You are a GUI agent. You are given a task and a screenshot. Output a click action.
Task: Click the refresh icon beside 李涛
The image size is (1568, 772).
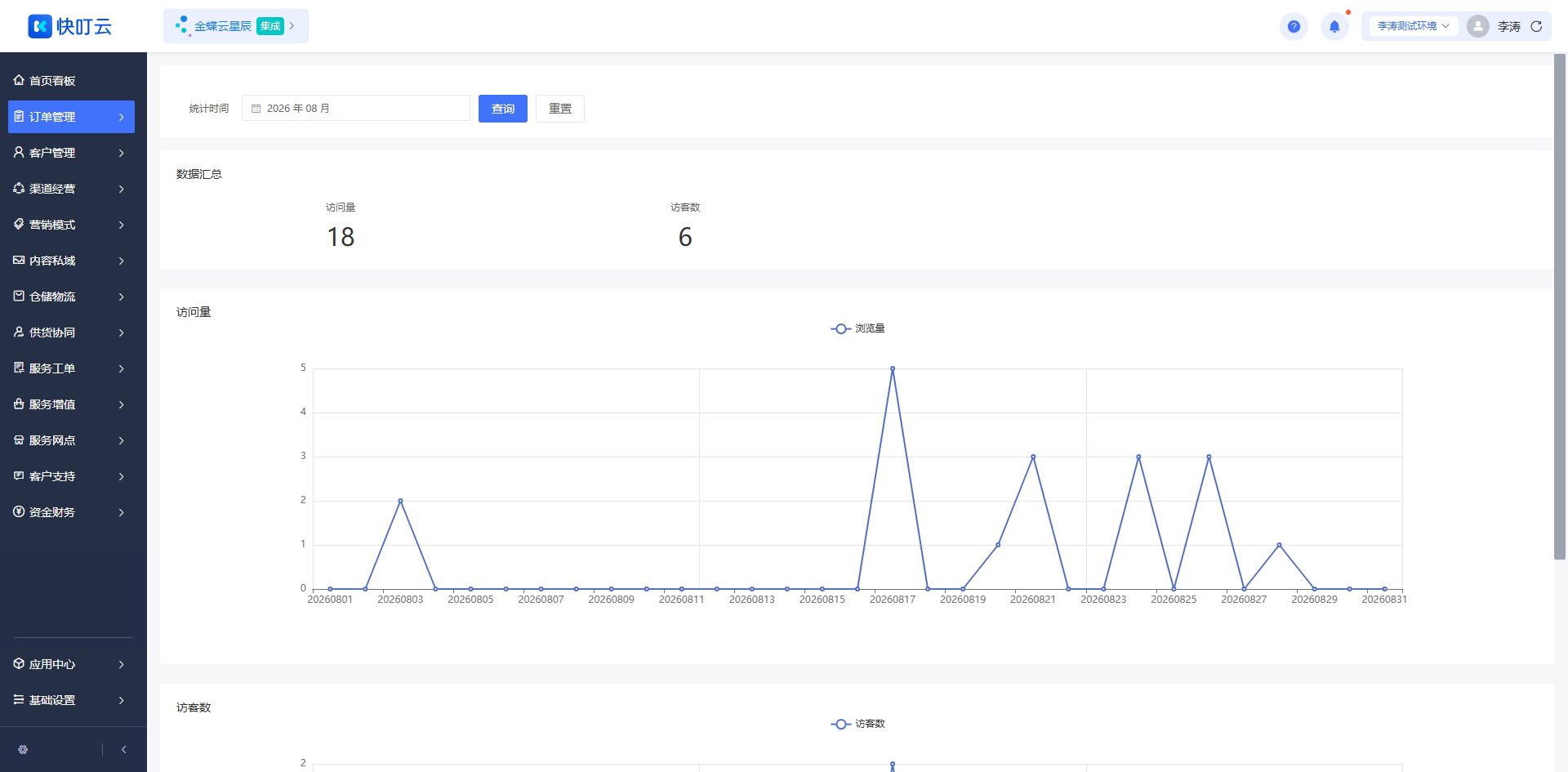coord(1536,26)
